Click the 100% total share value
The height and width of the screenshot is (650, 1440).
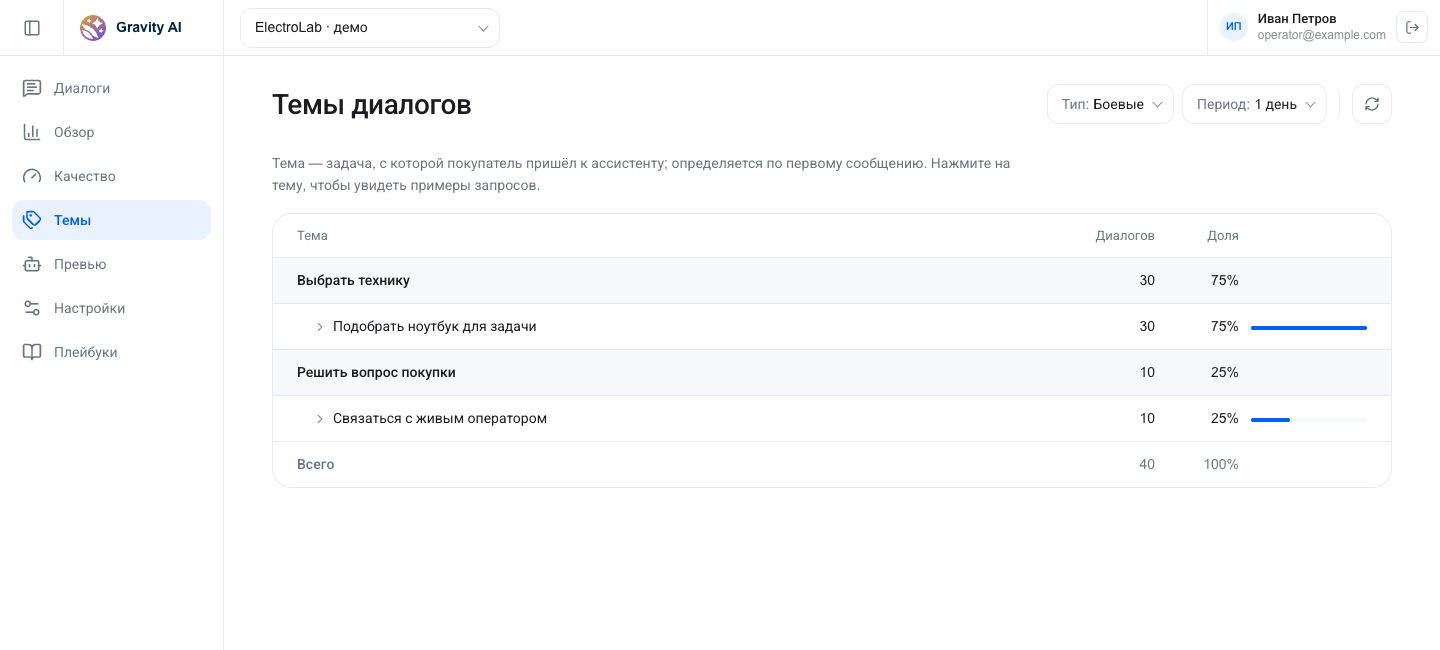point(1222,465)
